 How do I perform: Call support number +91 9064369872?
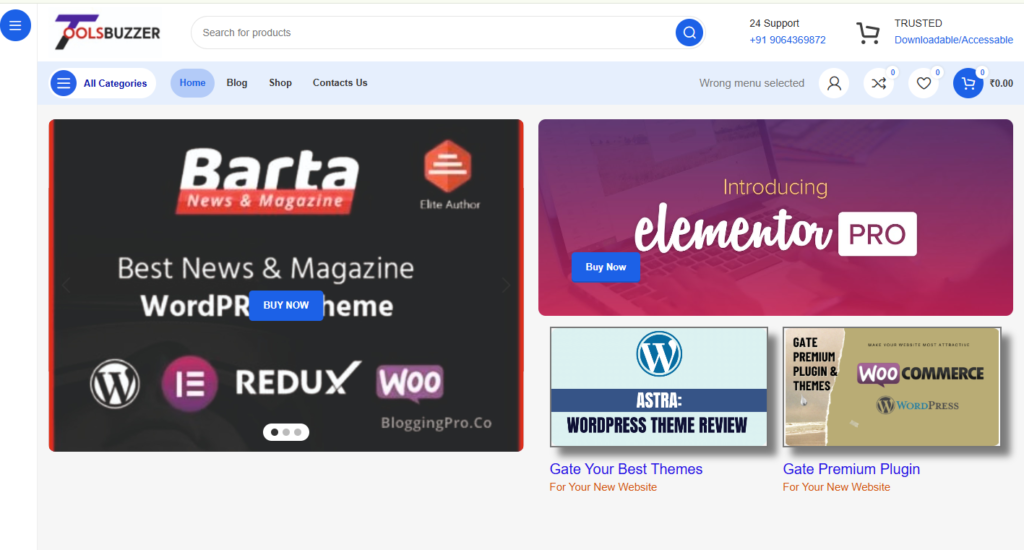[x=788, y=40]
